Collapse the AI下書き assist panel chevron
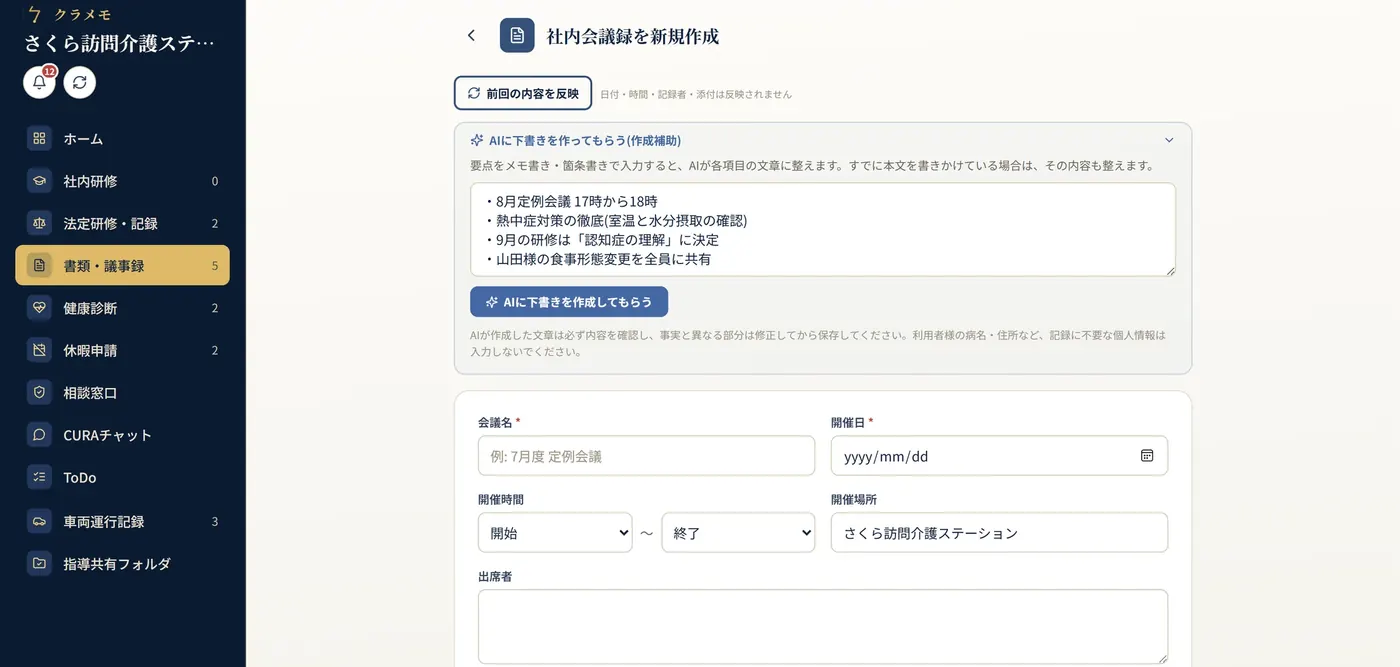Image resolution: width=1400 pixels, height=667 pixels. 1169,141
